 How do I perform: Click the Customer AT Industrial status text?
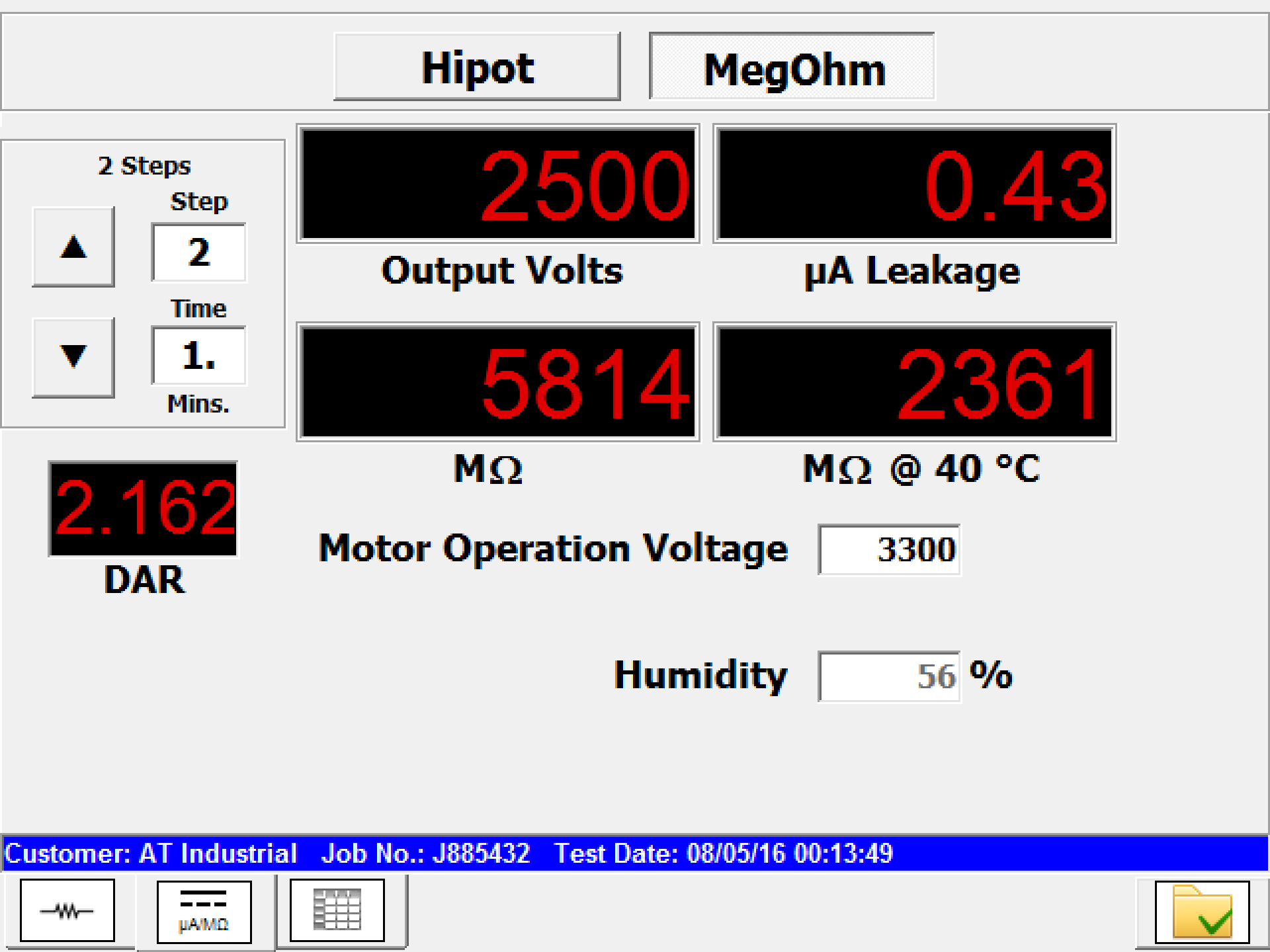point(151,853)
